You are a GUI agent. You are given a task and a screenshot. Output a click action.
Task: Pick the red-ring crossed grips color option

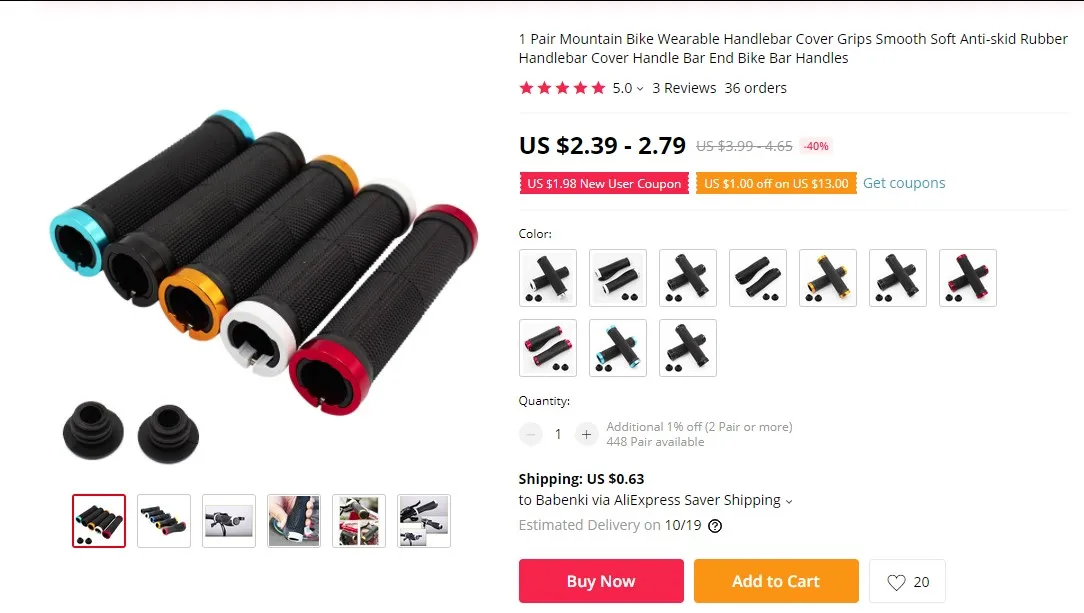(968, 278)
